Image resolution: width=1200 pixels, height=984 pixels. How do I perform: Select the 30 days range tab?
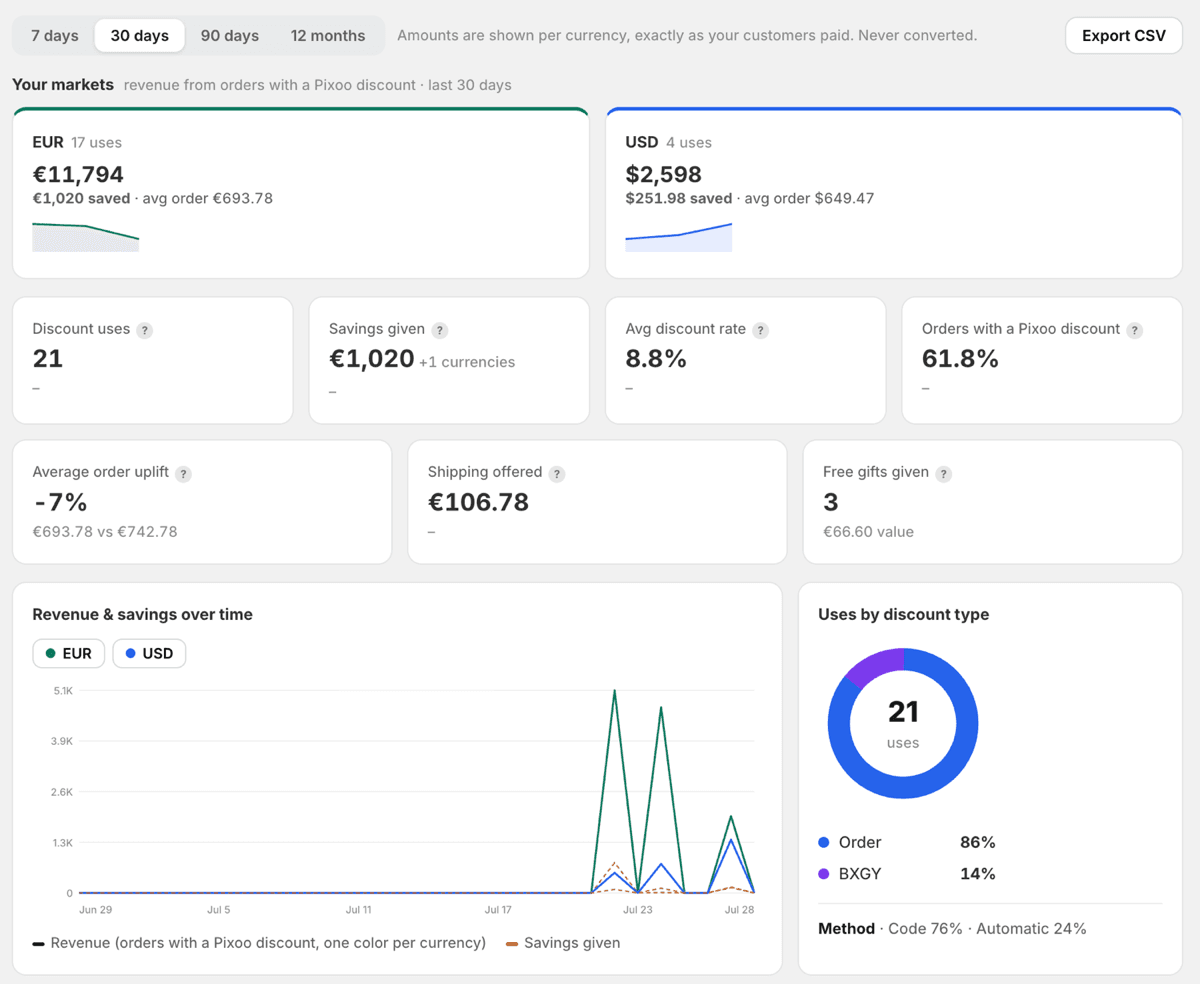(140, 35)
